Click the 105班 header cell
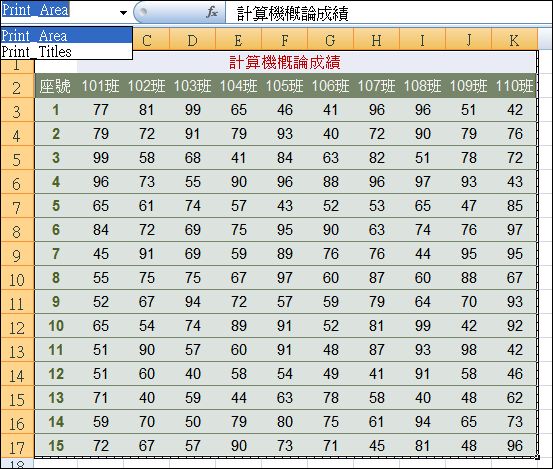 pos(285,86)
